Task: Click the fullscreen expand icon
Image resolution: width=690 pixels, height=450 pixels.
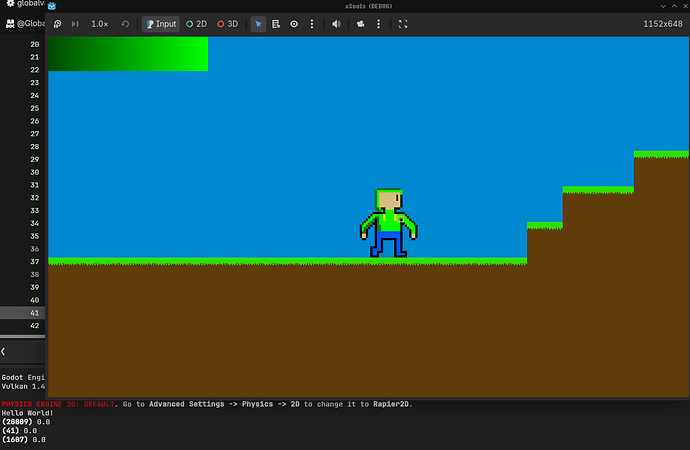Action: (x=403, y=24)
